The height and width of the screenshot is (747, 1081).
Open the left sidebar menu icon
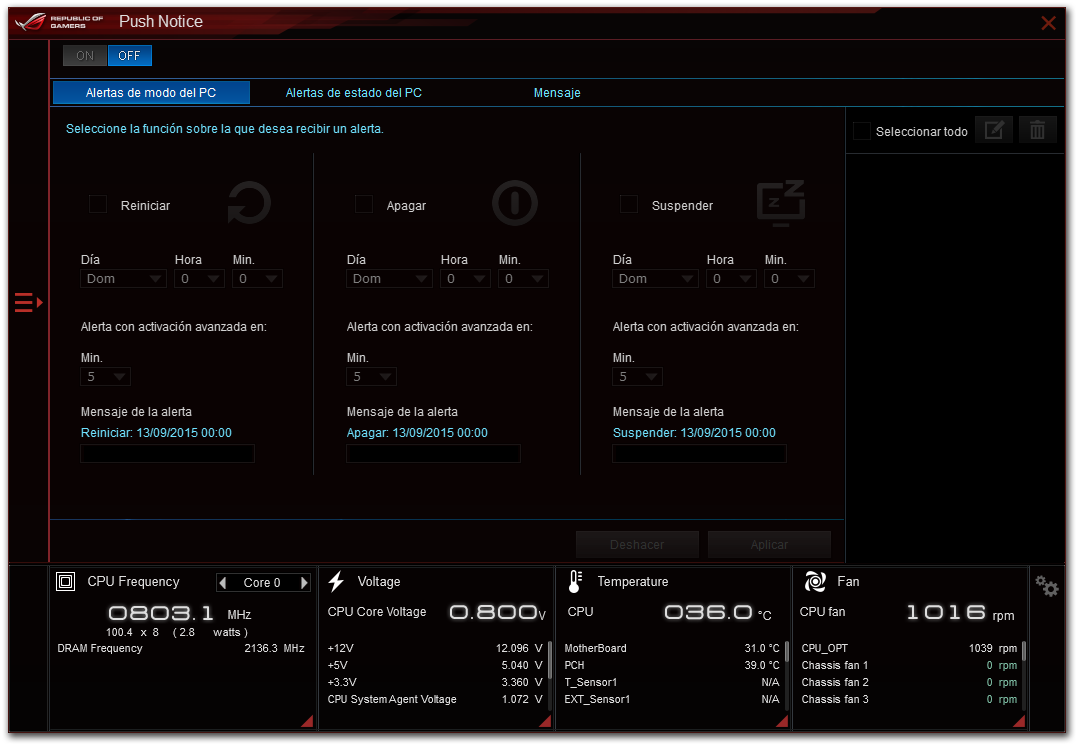pos(28,302)
